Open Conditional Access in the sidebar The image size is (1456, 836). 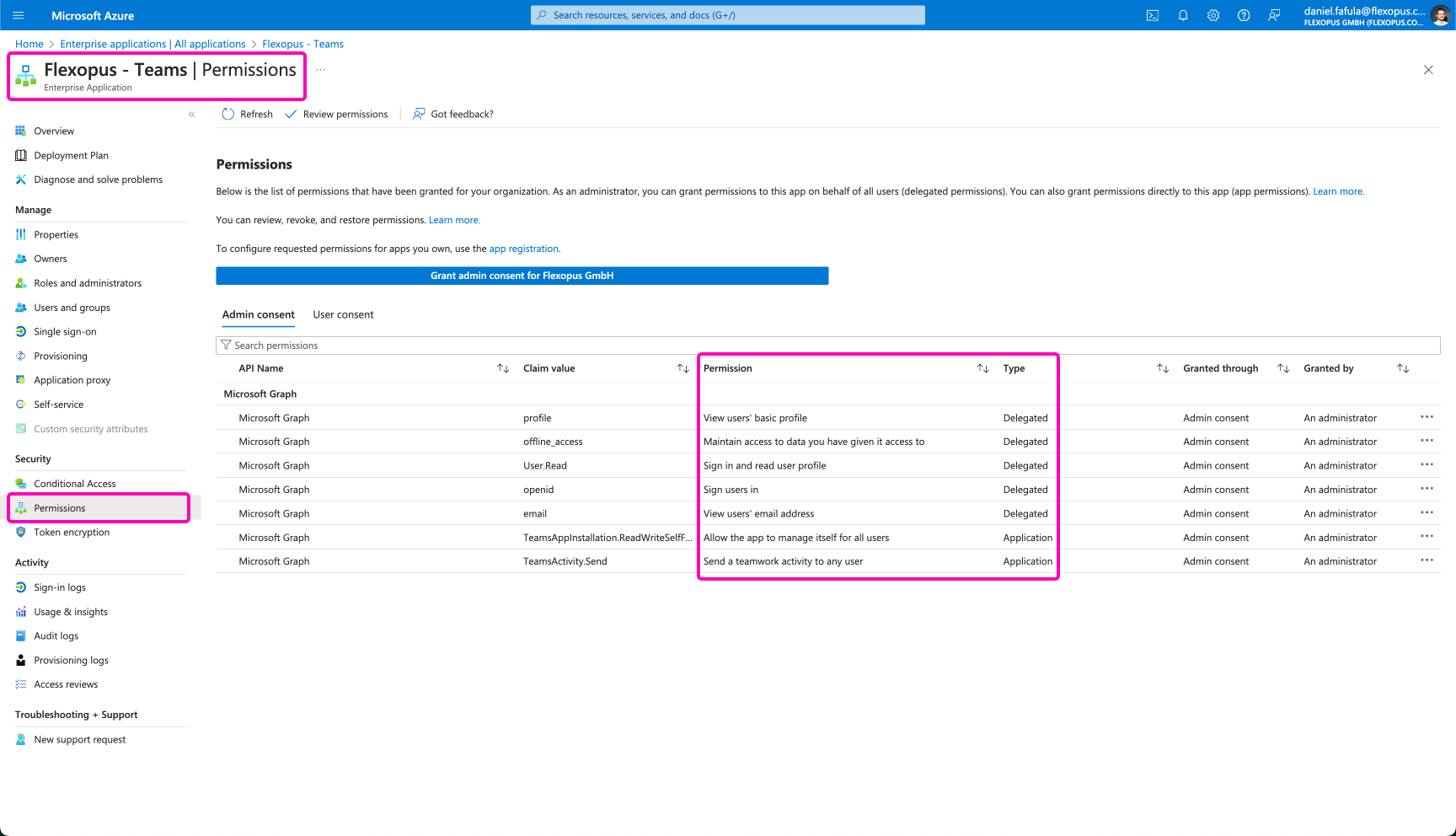74,484
